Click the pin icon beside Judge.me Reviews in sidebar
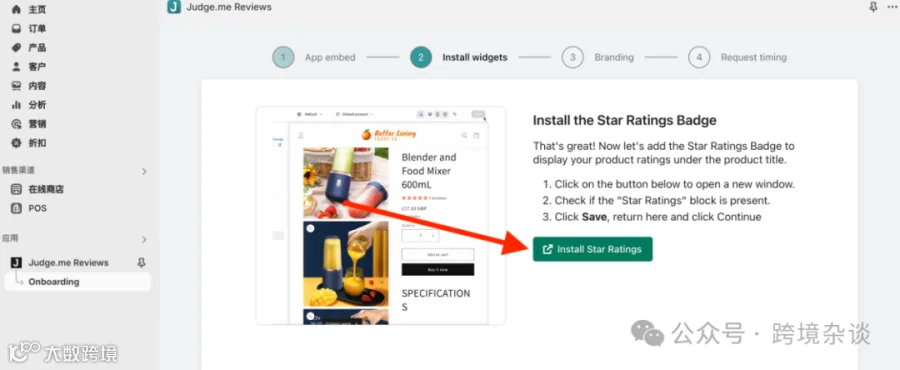This screenshot has height=370, width=900. tap(141, 263)
